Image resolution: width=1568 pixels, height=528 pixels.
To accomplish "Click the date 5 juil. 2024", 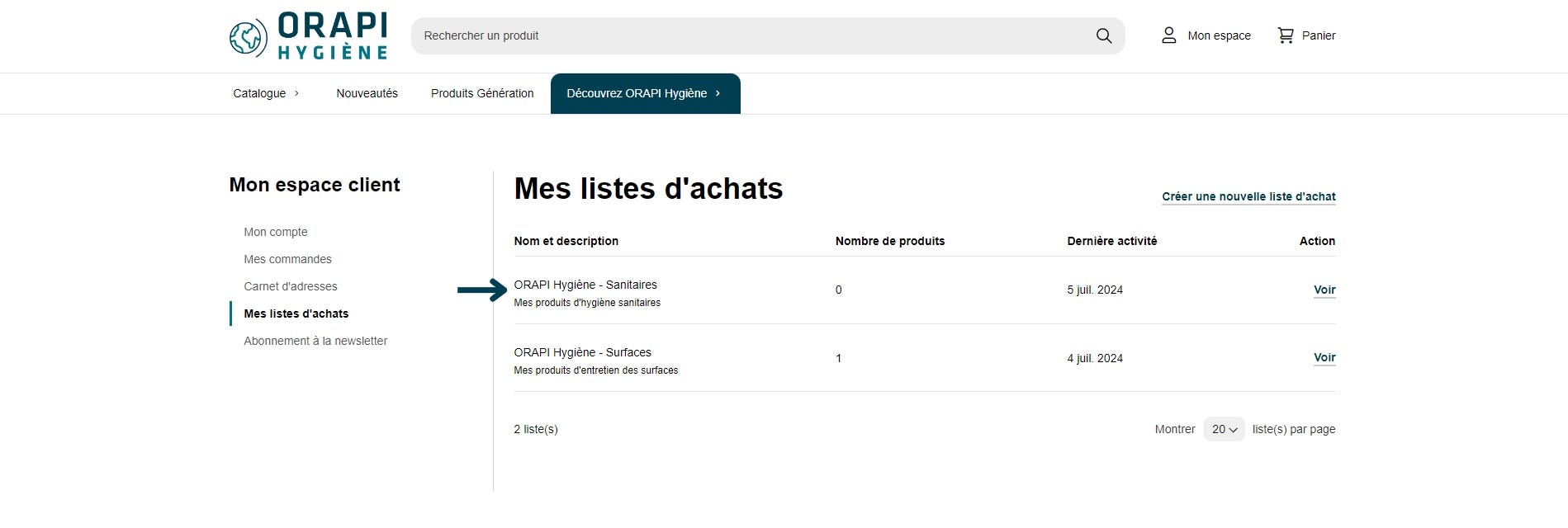I will tap(1095, 290).
